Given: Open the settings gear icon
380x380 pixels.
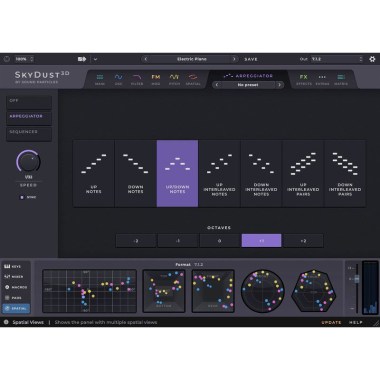Looking at the screenshot, I should tap(372, 59).
